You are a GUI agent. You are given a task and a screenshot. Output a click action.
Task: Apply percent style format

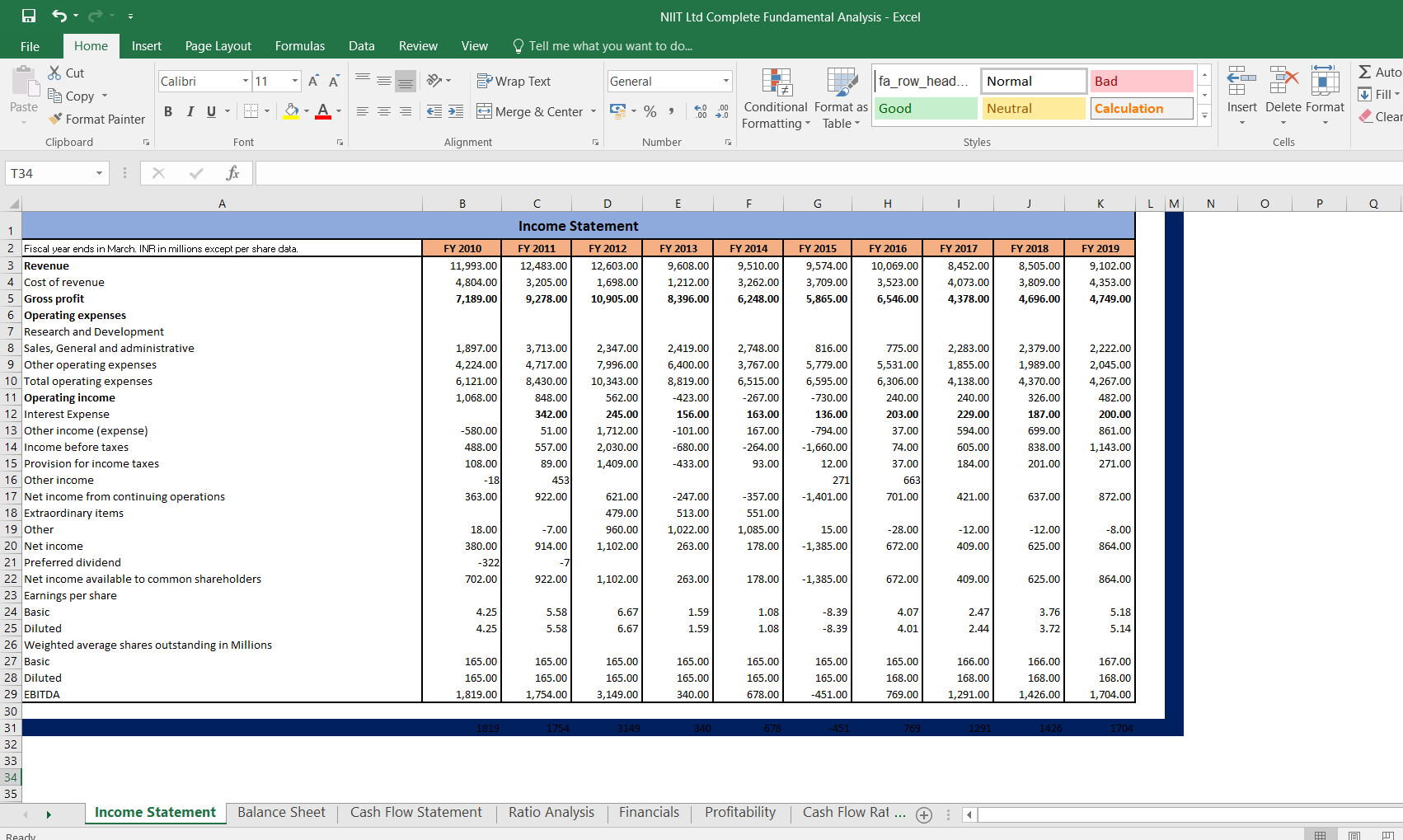tap(650, 111)
